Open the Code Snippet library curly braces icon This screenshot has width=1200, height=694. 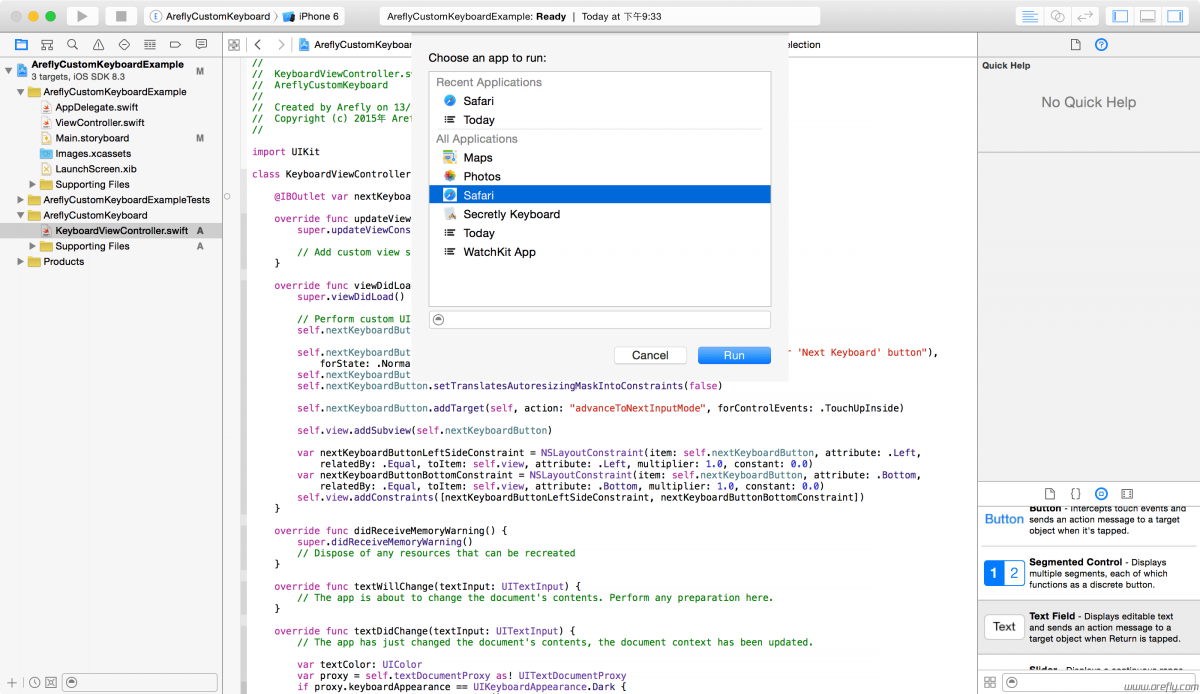click(1075, 494)
